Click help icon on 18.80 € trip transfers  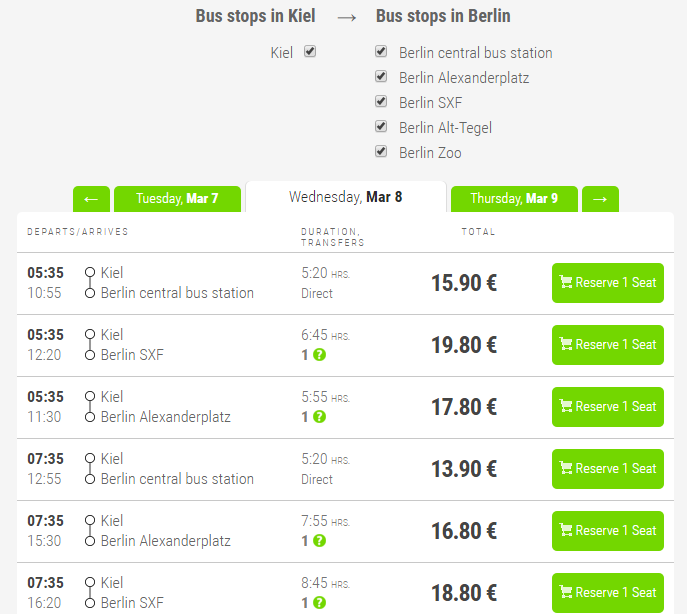(x=319, y=603)
